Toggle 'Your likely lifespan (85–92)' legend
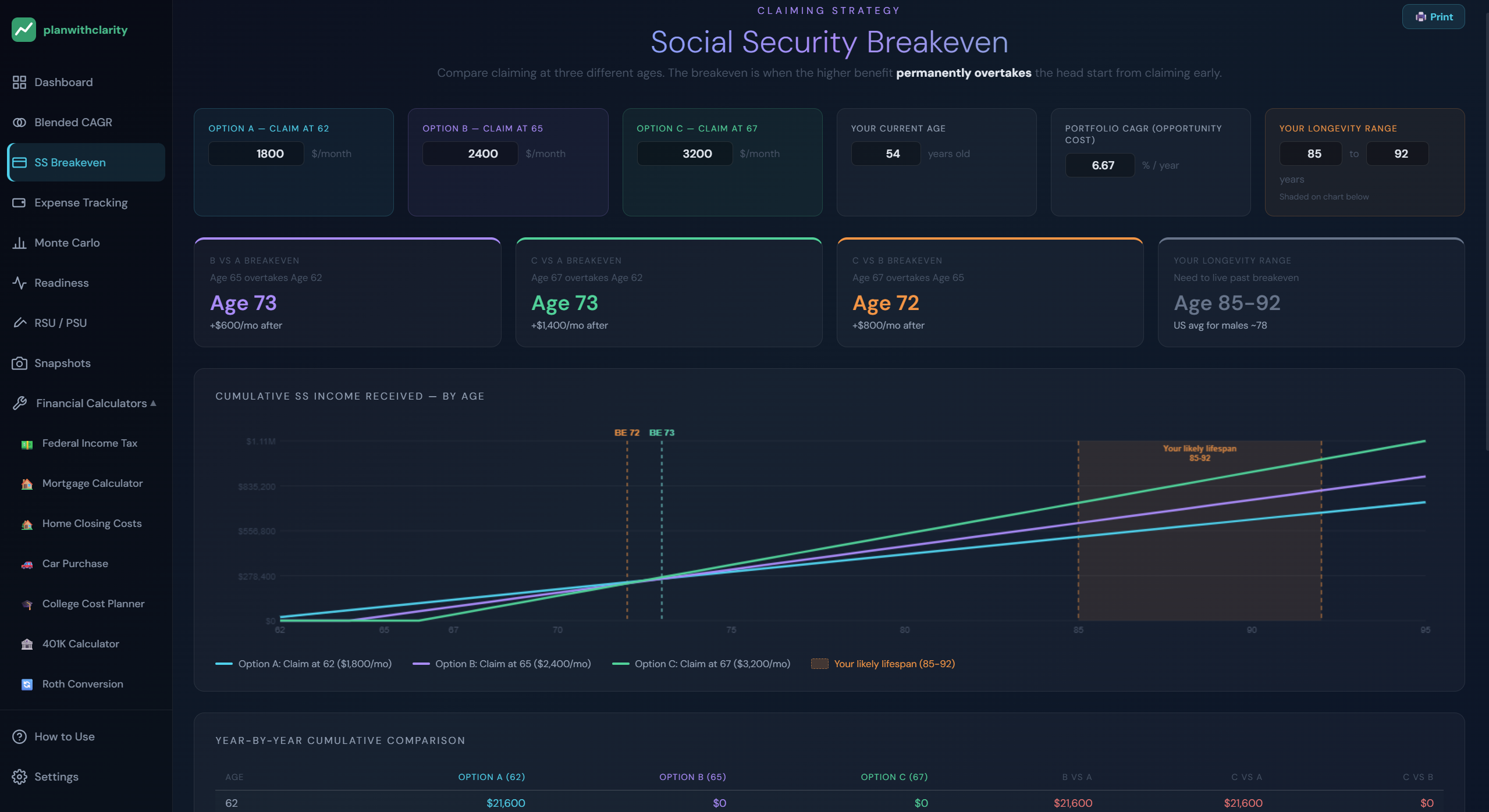 point(883,664)
